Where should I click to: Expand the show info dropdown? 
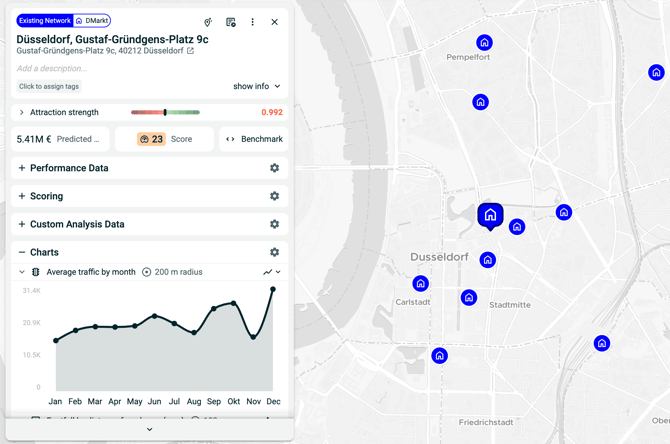(x=256, y=86)
